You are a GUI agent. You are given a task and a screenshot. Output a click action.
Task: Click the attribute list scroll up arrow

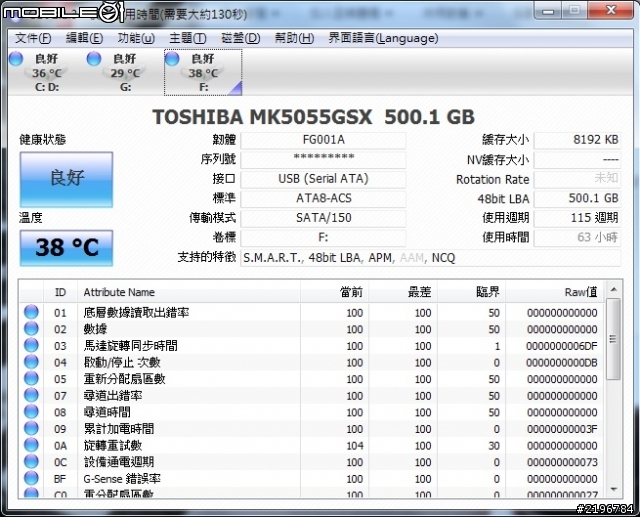coord(613,290)
